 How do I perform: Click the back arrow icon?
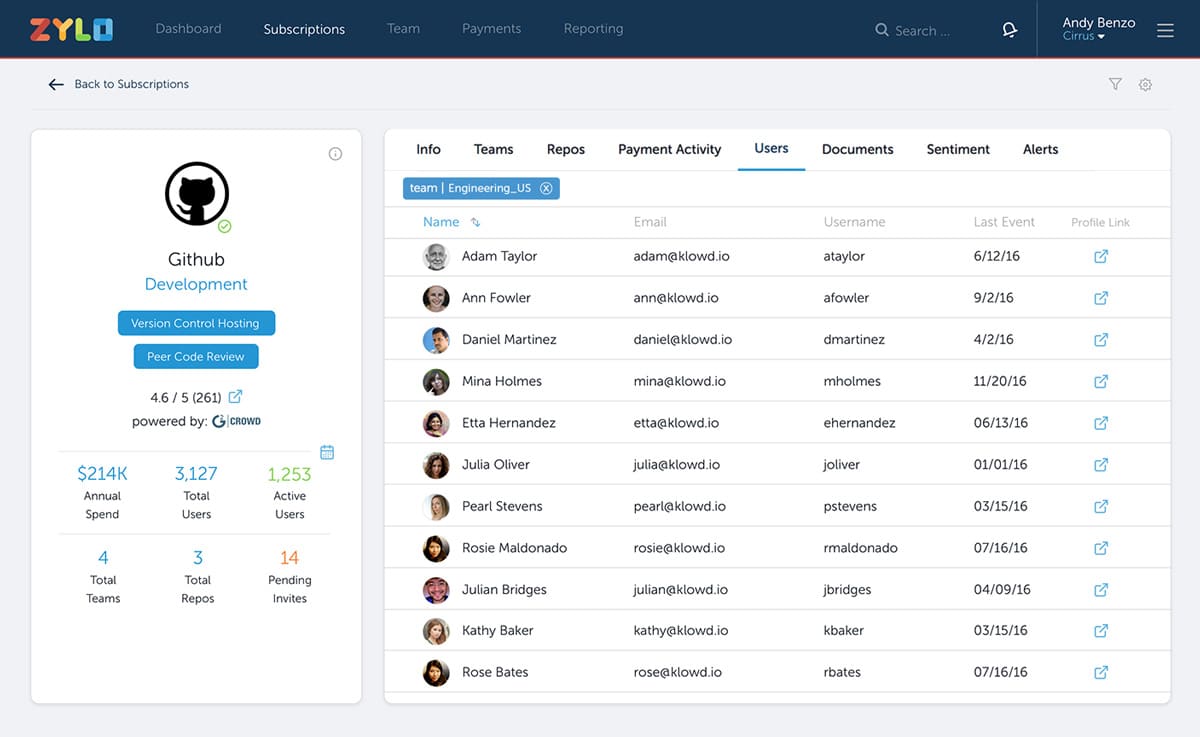[x=56, y=85]
